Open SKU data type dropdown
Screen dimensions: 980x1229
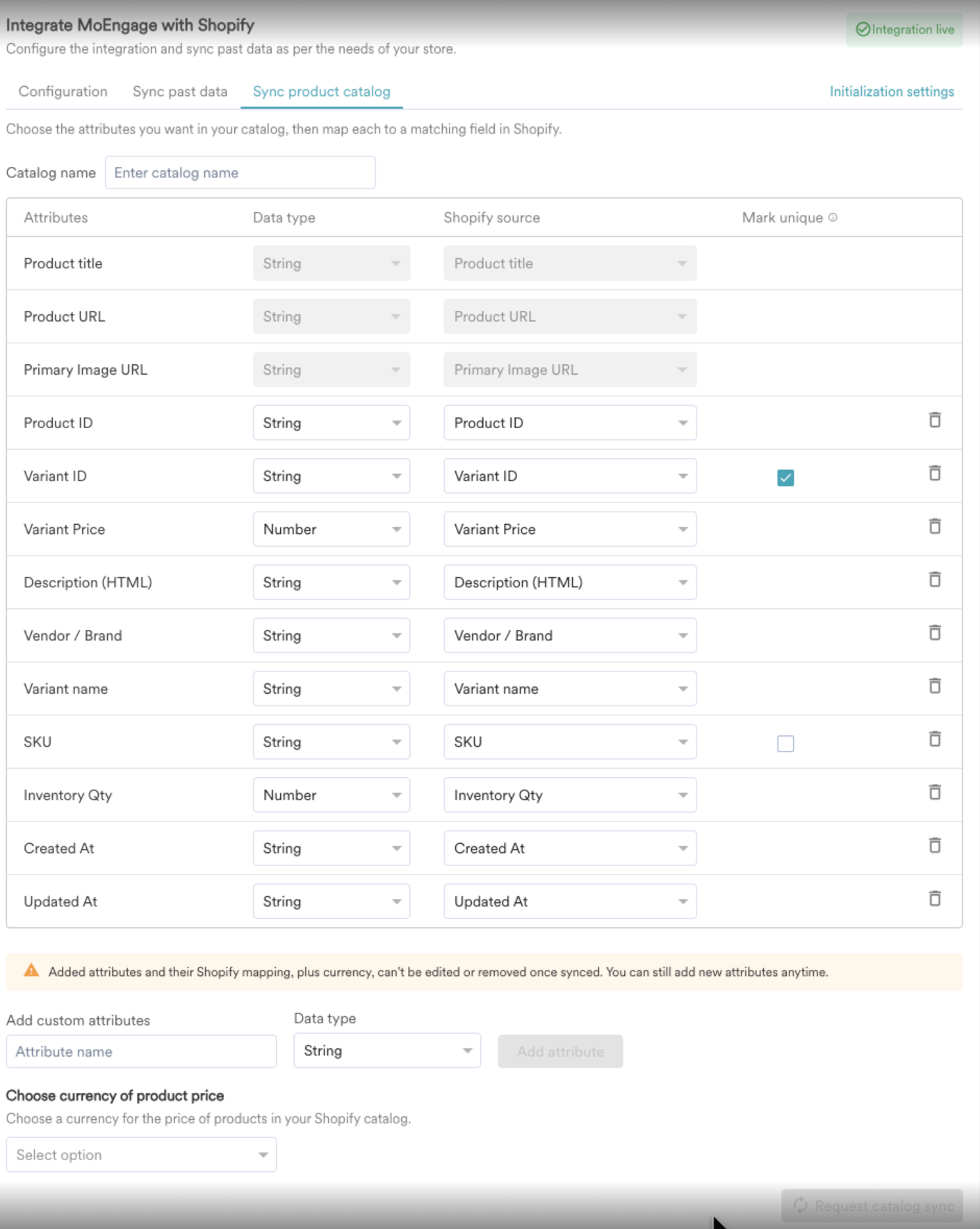click(332, 742)
